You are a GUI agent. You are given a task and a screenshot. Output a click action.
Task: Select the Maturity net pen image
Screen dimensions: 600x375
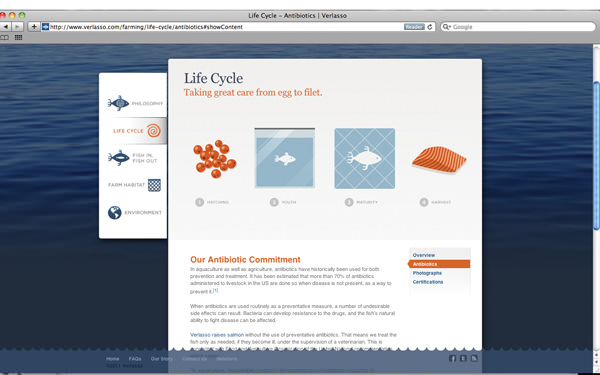365,158
